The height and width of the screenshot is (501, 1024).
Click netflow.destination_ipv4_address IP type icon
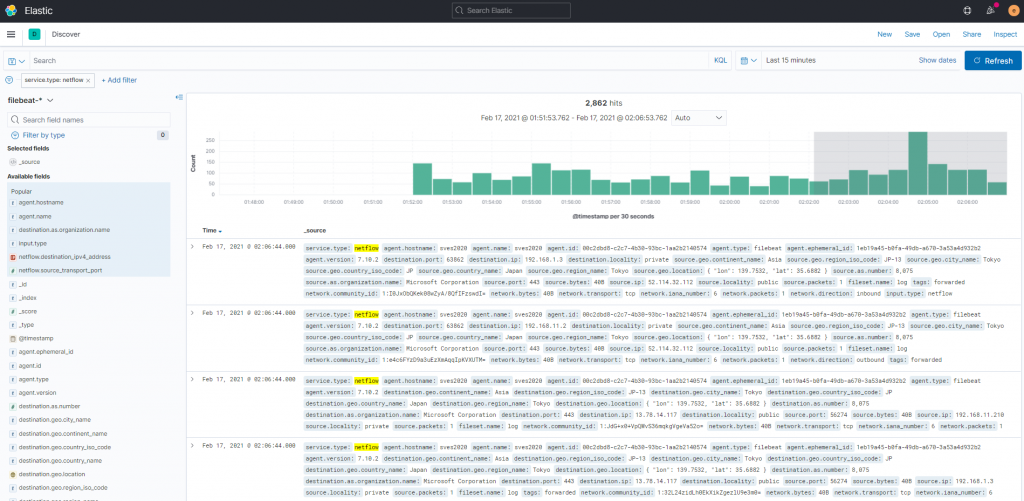tap(14, 257)
